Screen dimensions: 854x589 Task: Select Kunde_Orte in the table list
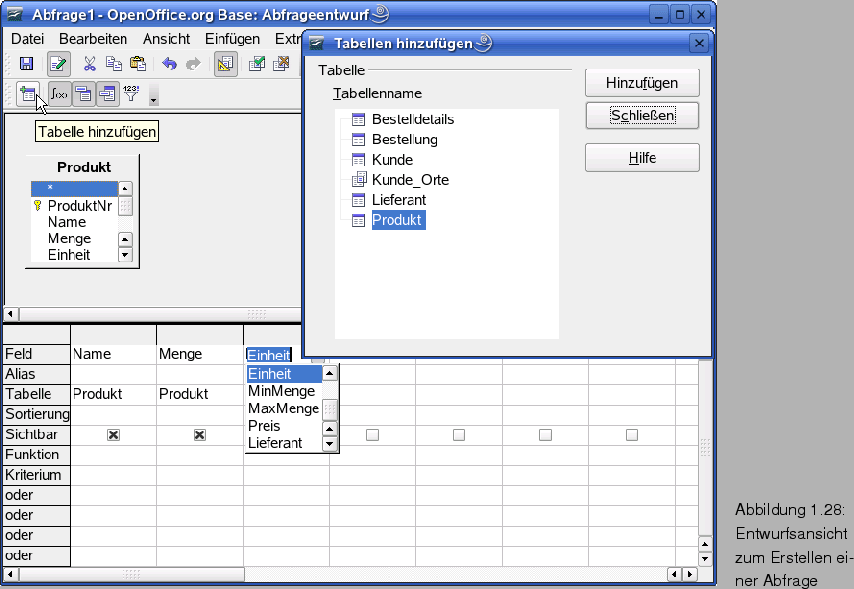[409, 180]
